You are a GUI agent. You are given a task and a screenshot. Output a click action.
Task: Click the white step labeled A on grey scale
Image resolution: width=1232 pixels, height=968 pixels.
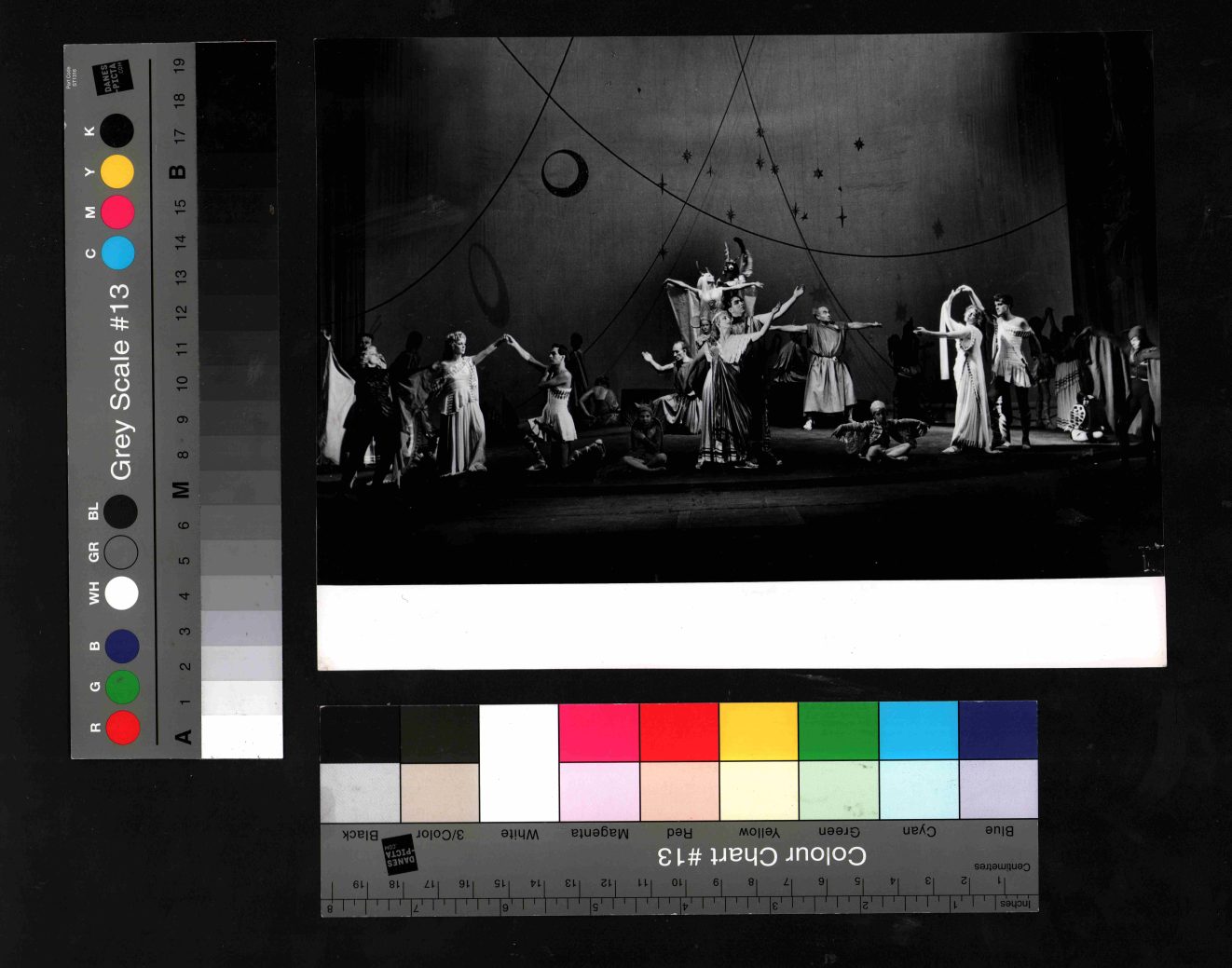click(241, 736)
